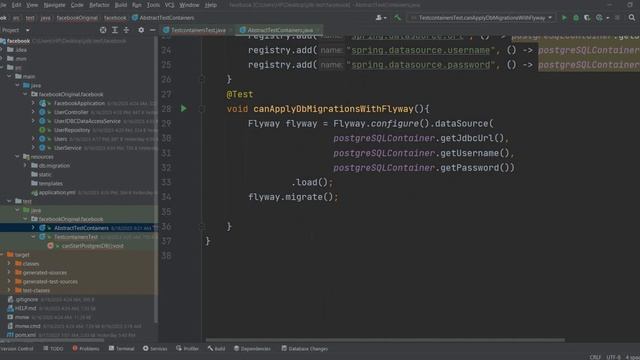Open the VCS menu
This screenshot has height=360, width=640.
169,5
